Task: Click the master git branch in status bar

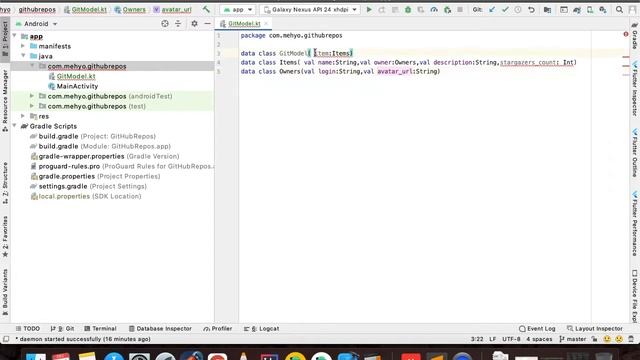Action: (573, 339)
